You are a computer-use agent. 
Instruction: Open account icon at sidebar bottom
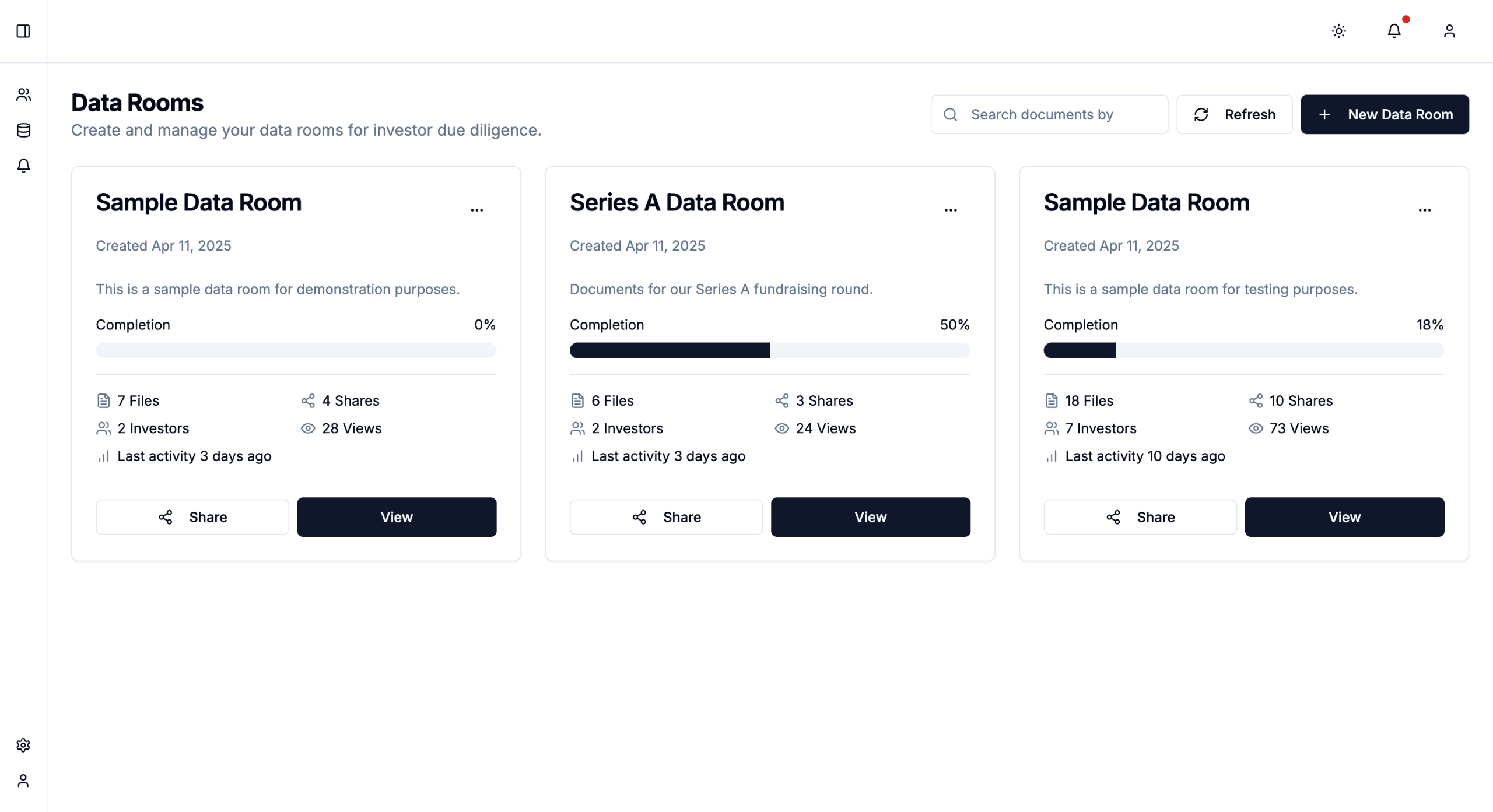pyautogui.click(x=23, y=781)
